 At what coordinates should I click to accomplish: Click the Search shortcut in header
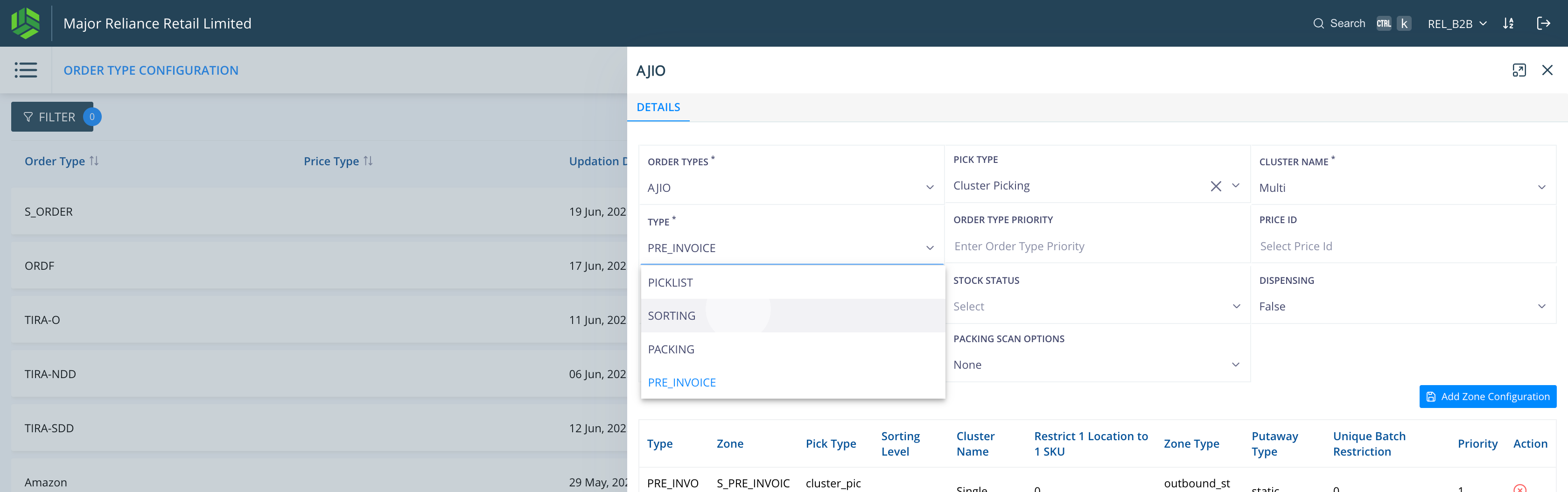click(x=1362, y=23)
